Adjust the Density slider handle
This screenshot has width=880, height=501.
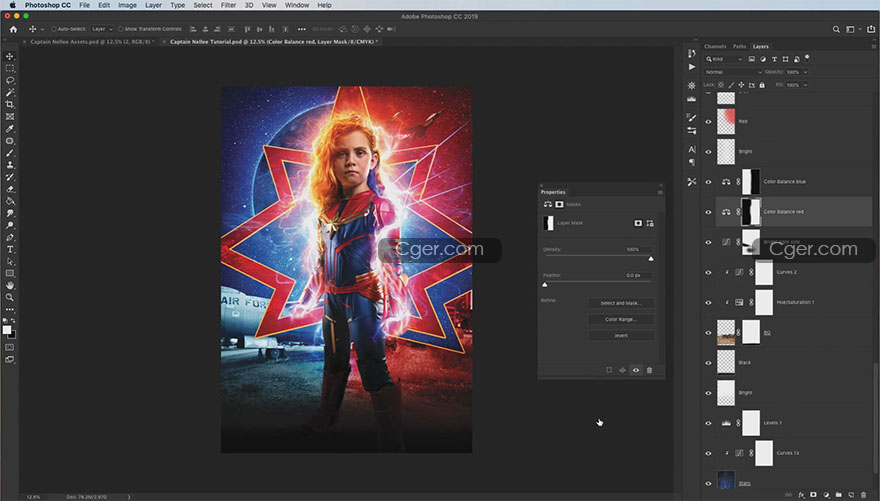[651, 259]
